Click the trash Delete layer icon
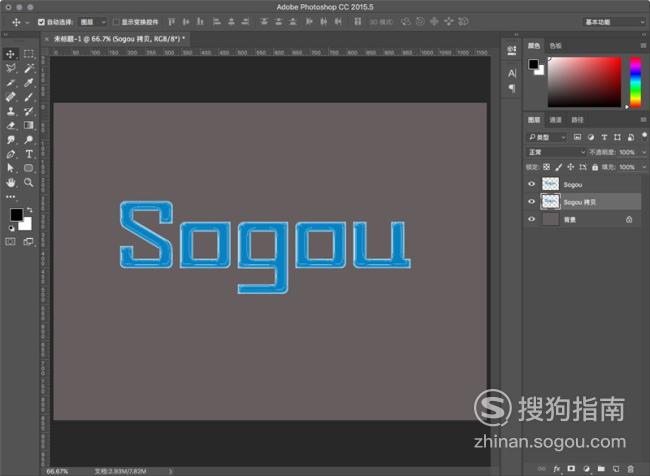650x476 pixels. [x=631, y=469]
